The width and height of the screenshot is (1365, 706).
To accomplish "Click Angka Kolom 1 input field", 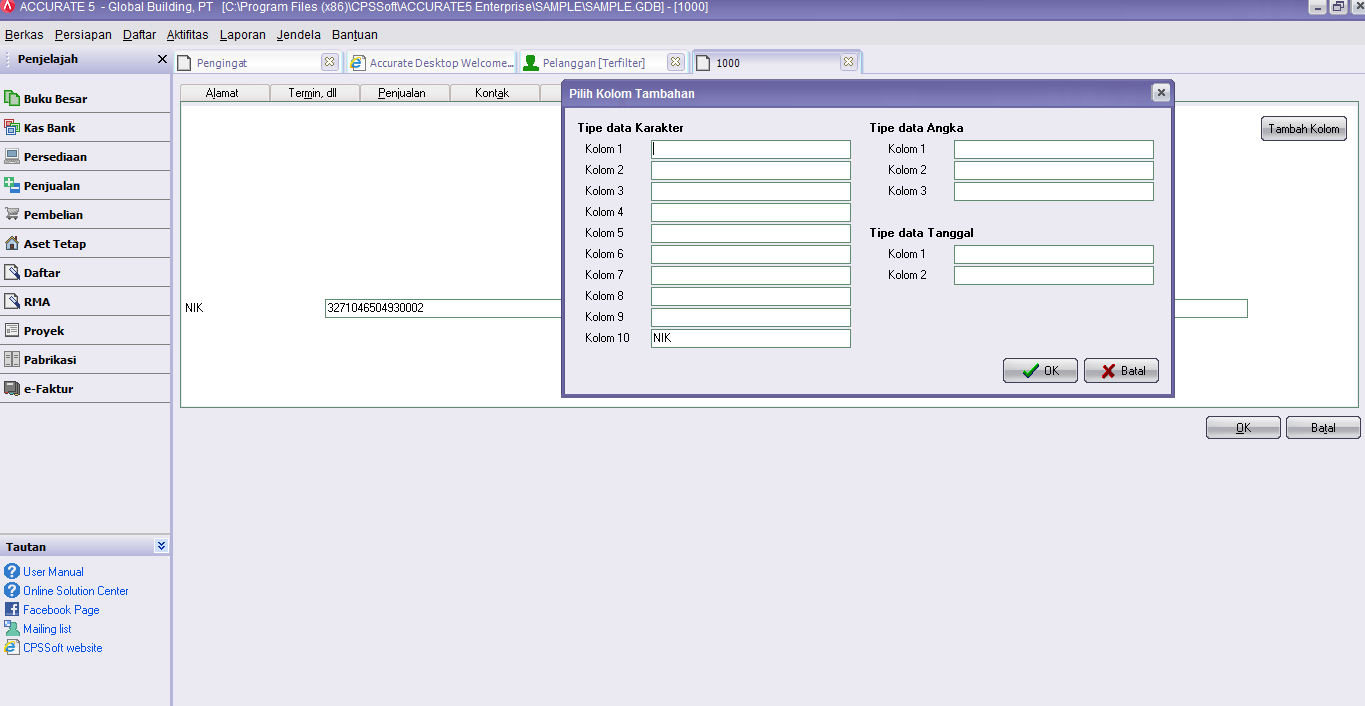I will point(1054,149).
